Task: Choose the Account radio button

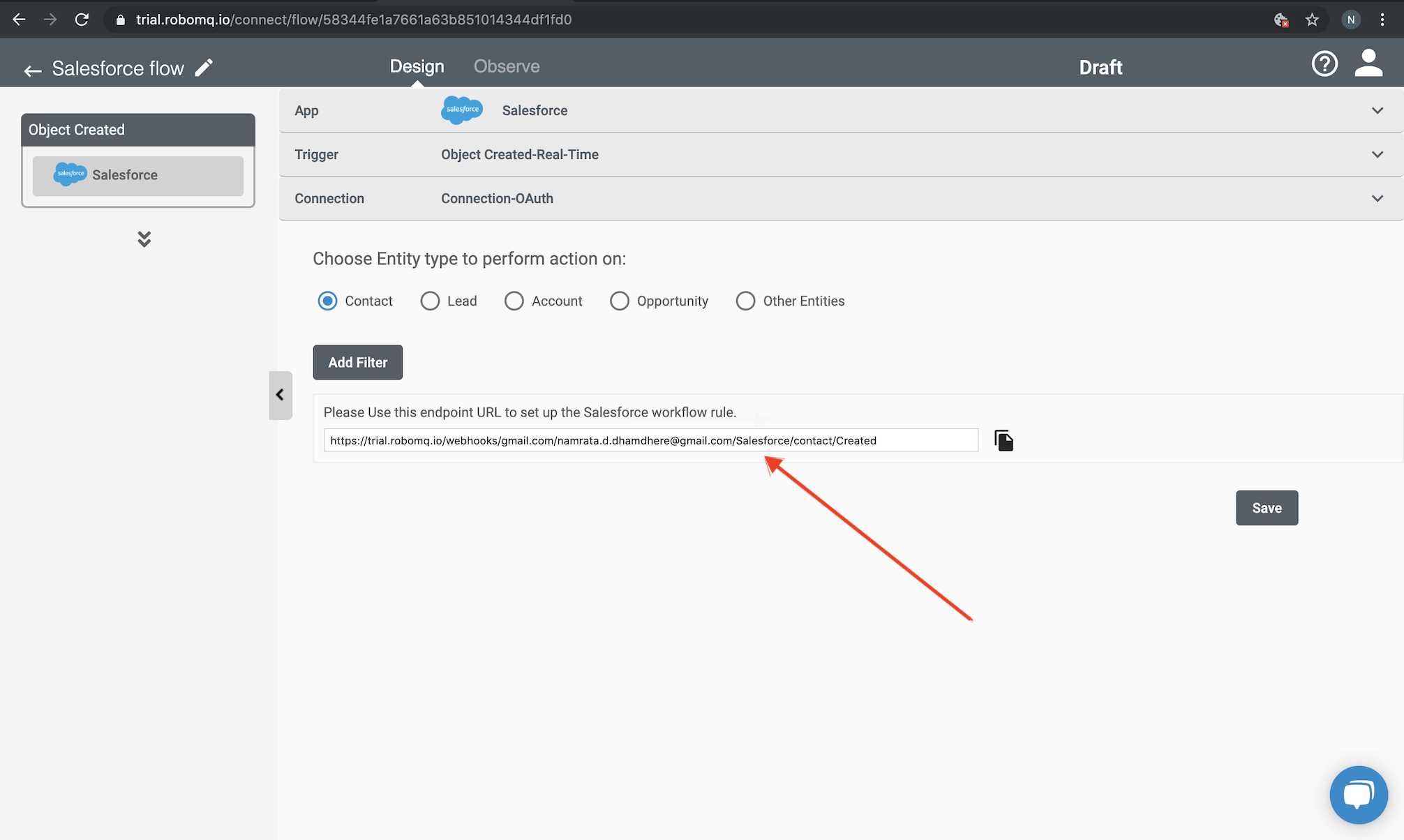Action: (514, 301)
